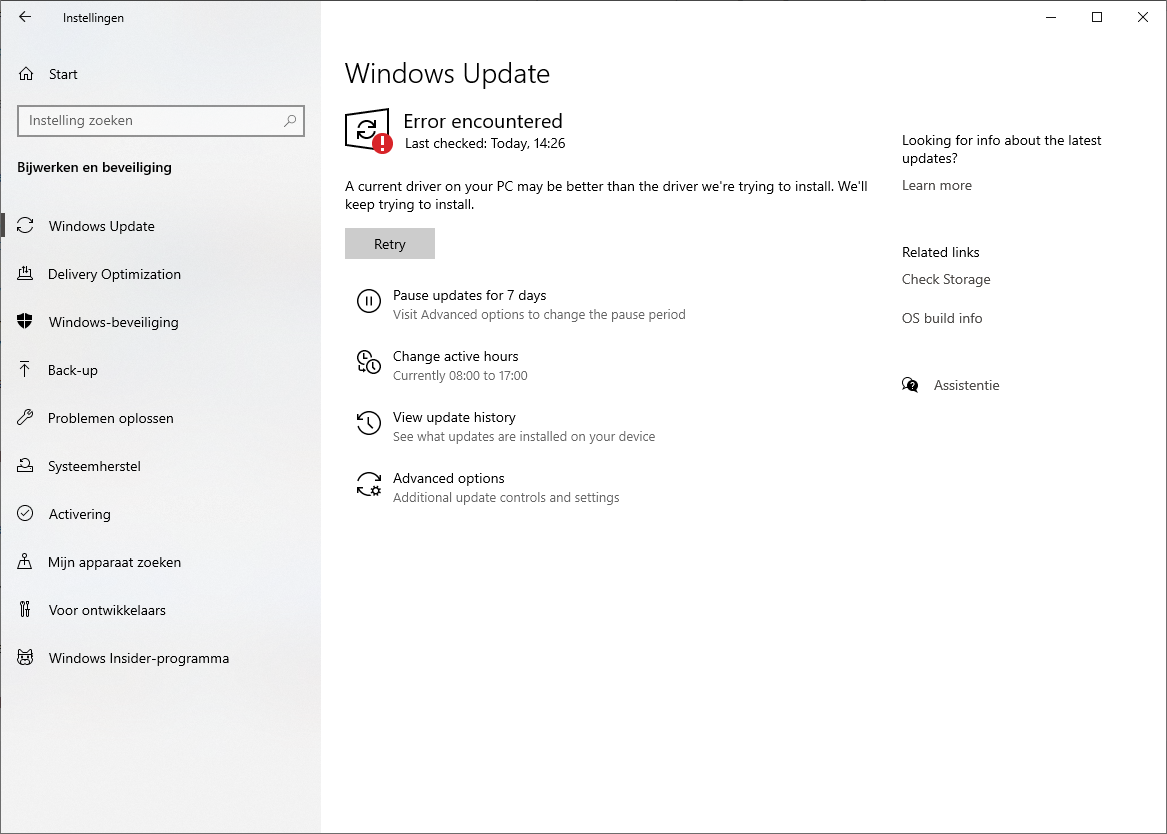Click 'Currently 08:00 to 17:00' text
Viewport: 1167px width, 834px height.
coord(460,376)
